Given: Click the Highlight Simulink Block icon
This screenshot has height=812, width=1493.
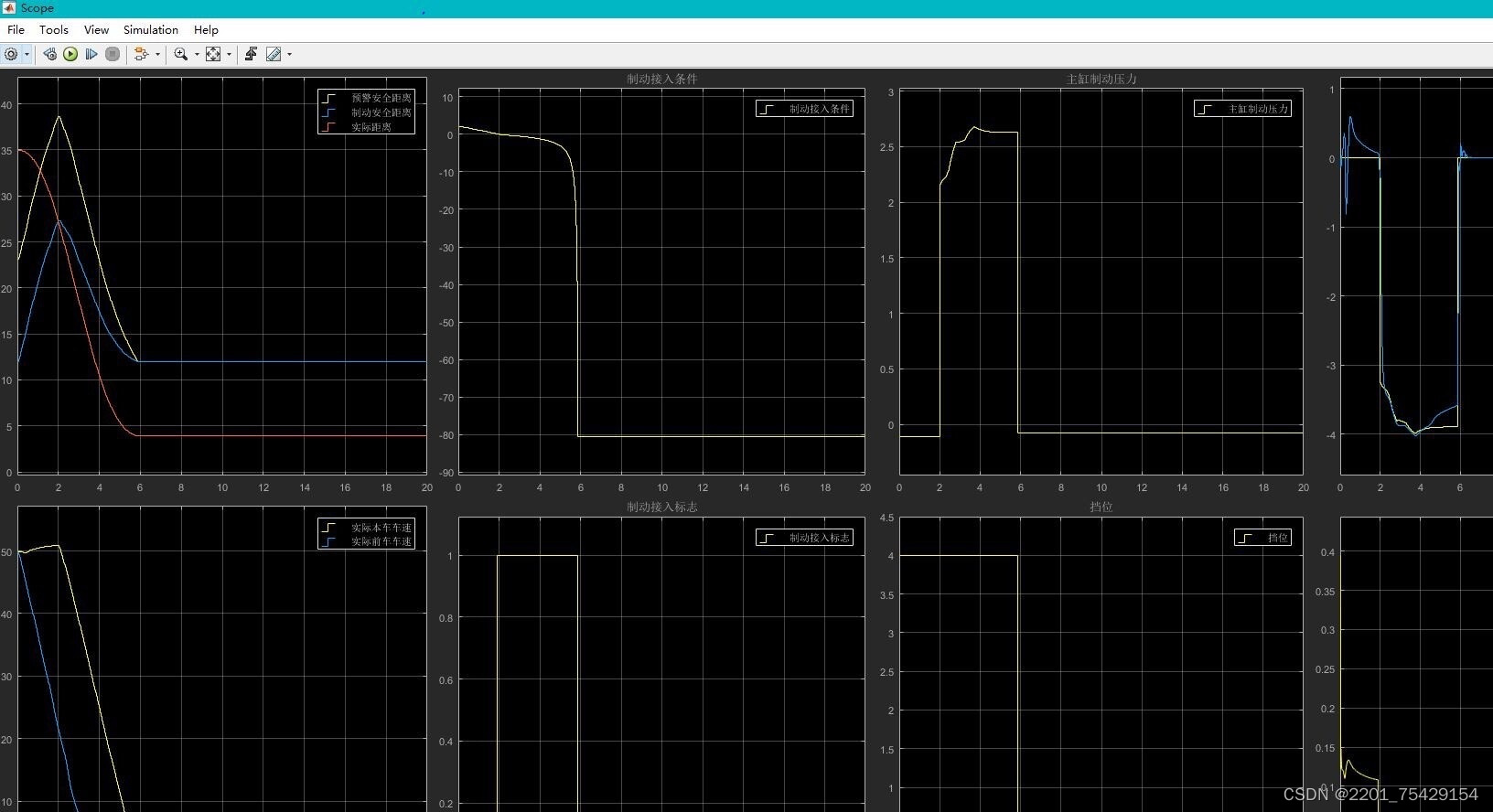Looking at the screenshot, I should click(142, 54).
